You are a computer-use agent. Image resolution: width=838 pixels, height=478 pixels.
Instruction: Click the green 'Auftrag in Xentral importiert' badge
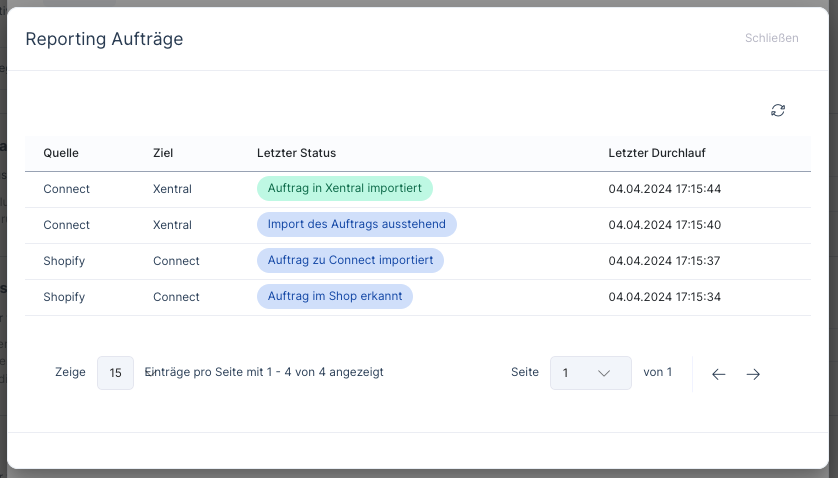344,189
